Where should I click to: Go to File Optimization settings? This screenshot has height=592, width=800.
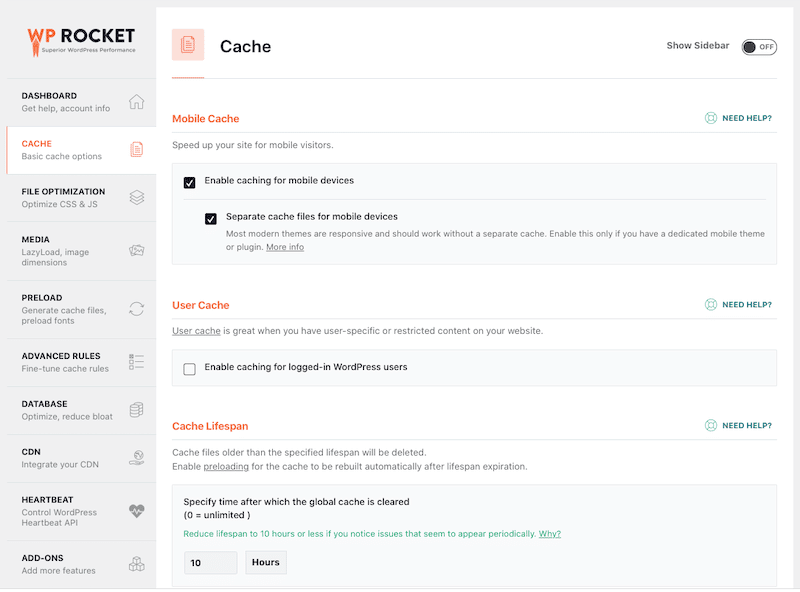pyautogui.click(x=82, y=198)
